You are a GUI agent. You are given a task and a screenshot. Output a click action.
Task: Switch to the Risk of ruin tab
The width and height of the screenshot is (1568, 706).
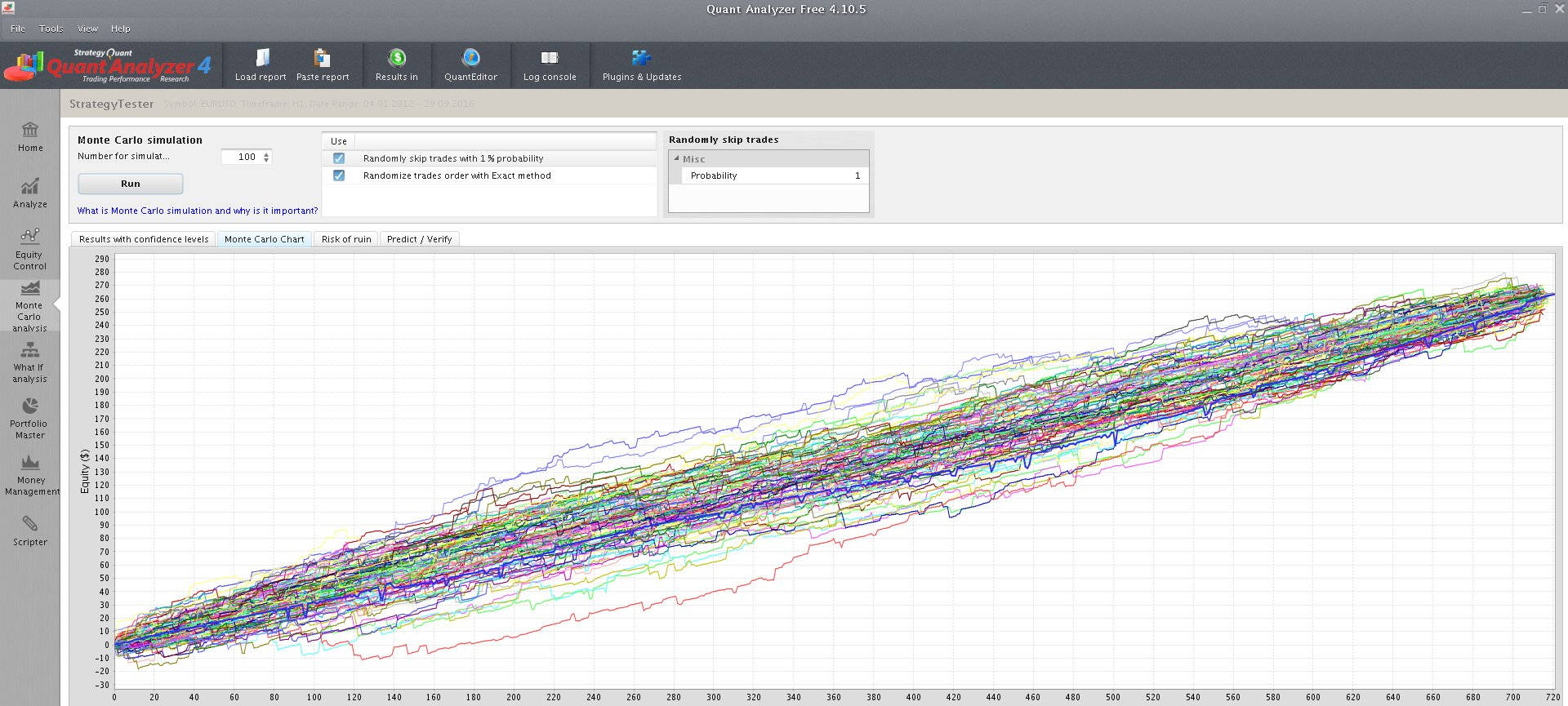346,239
